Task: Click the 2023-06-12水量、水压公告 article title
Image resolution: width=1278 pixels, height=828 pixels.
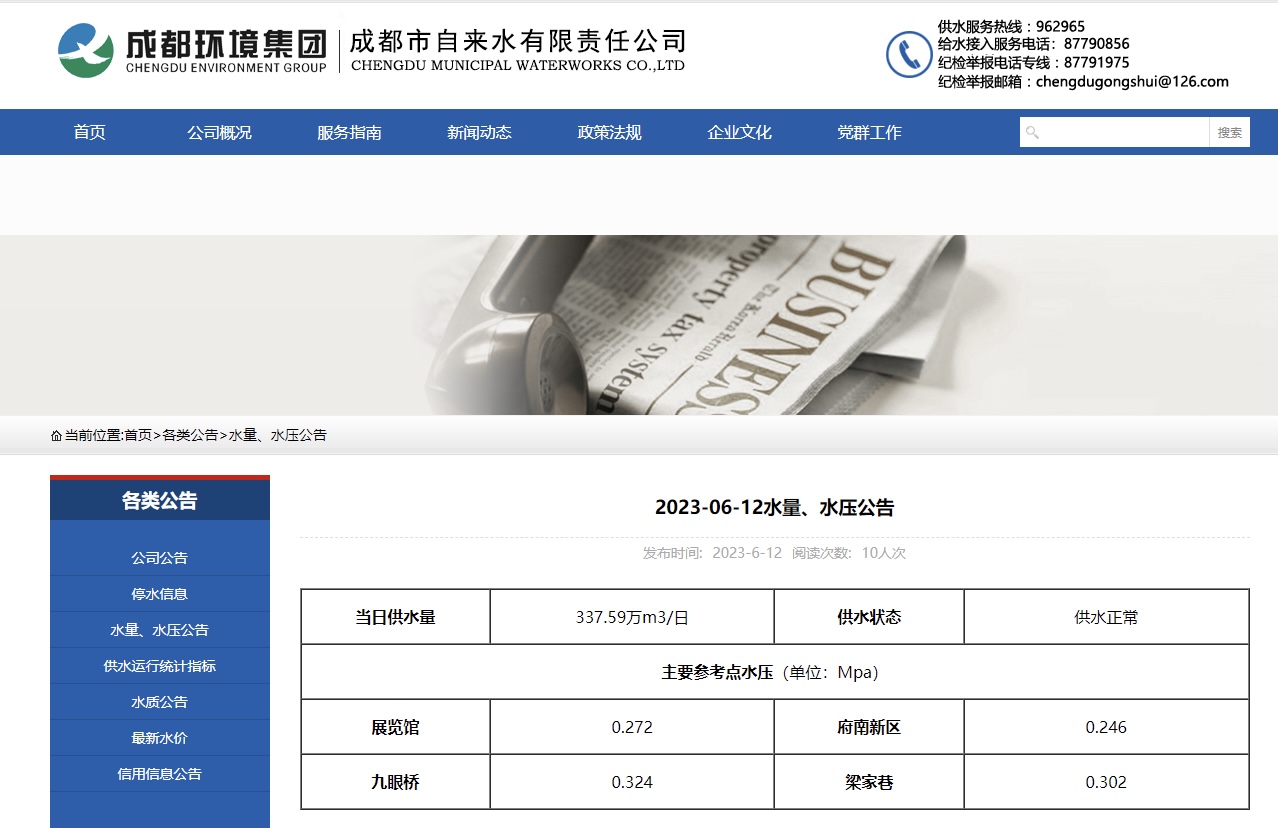Action: tap(775, 507)
